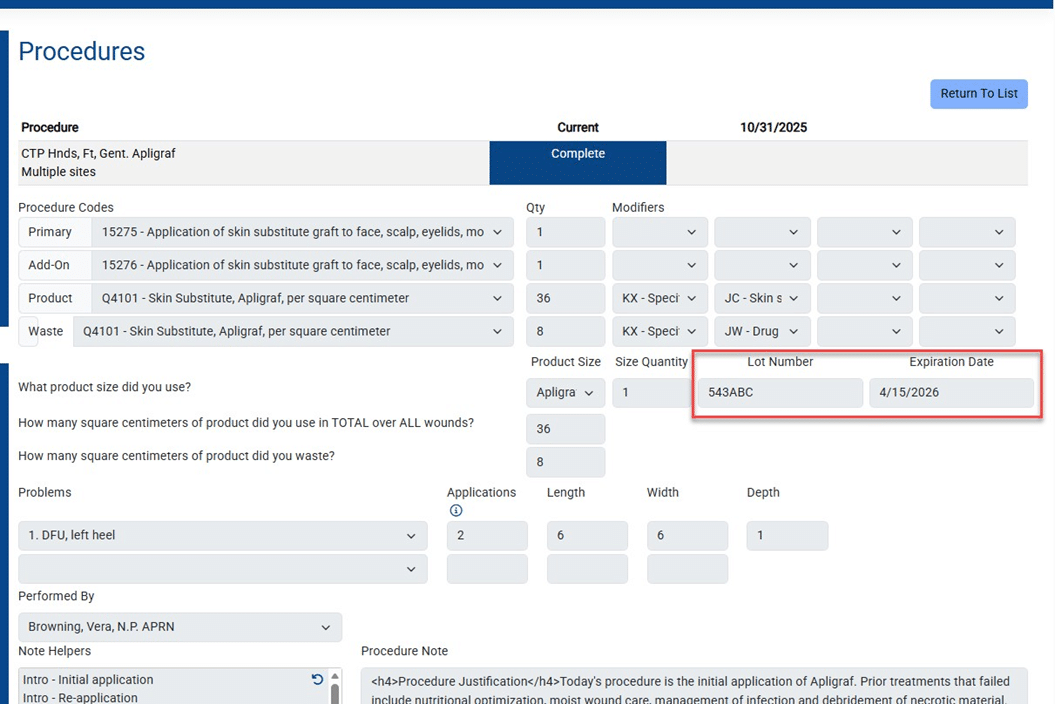
Task: Click the Lot Number field 543ABC
Action: 779,393
